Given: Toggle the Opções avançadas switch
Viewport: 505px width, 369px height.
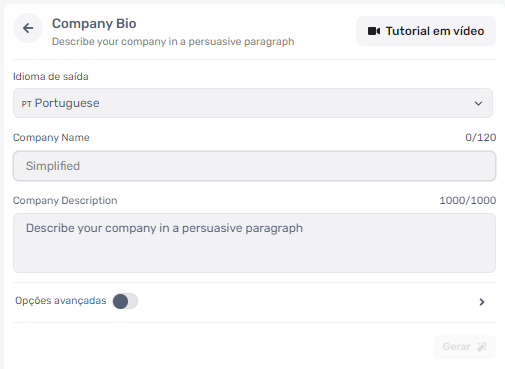Looking at the screenshot, I should point(125,301).
